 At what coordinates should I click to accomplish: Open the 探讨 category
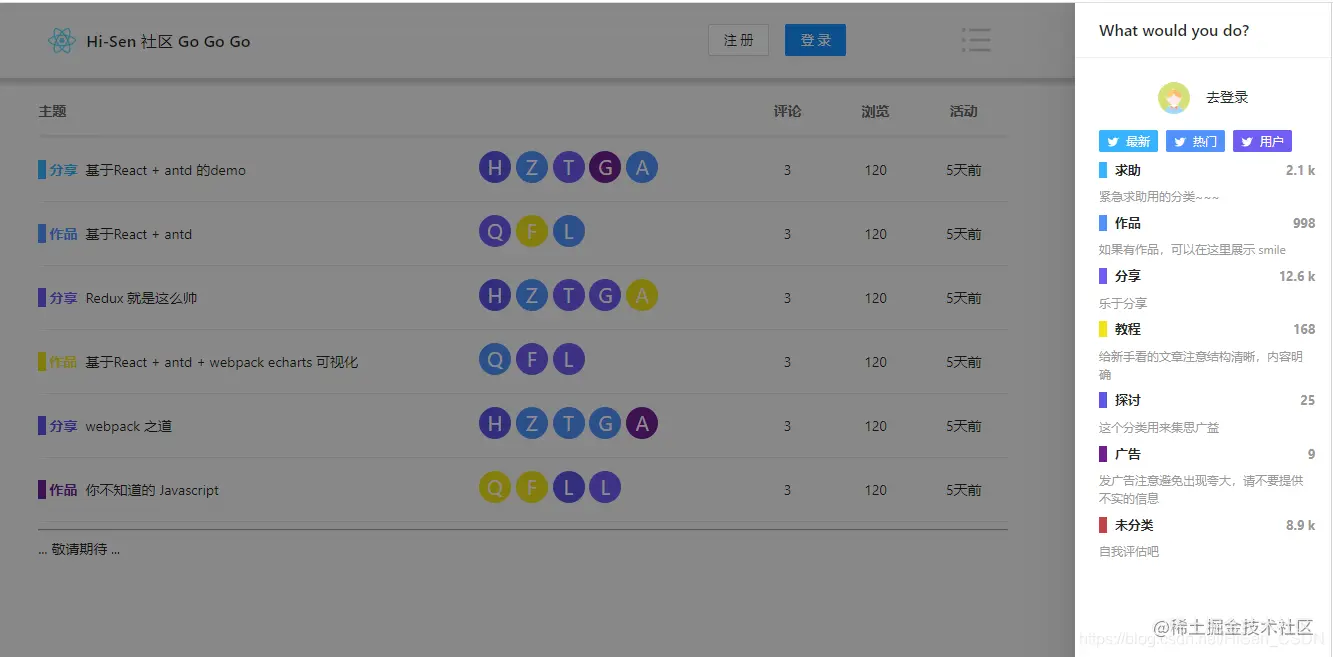[x=1128, y=400]
